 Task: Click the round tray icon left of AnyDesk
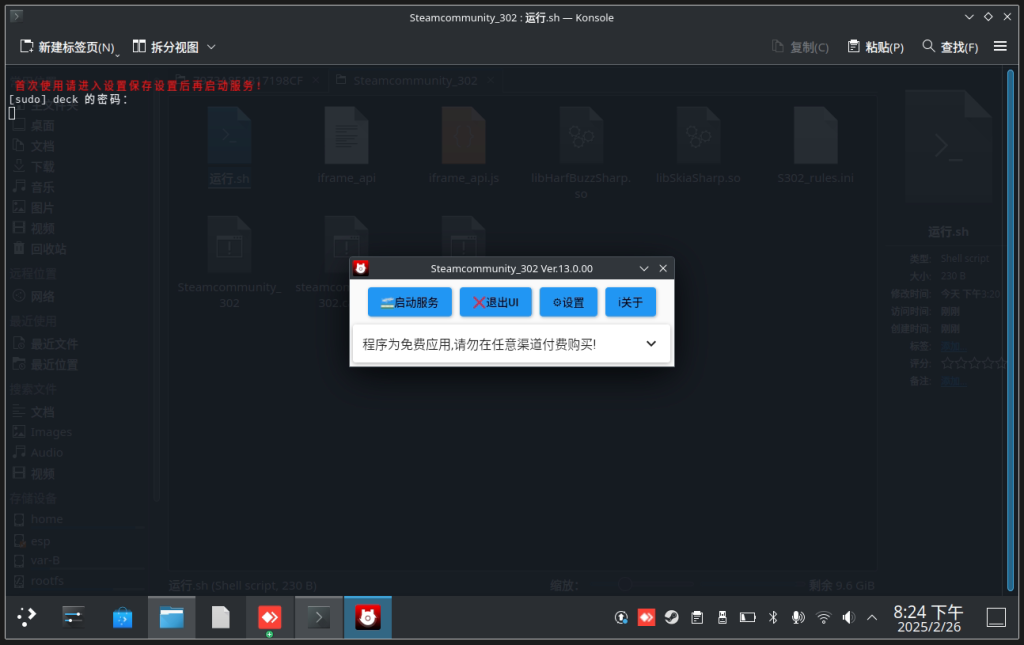621,617
